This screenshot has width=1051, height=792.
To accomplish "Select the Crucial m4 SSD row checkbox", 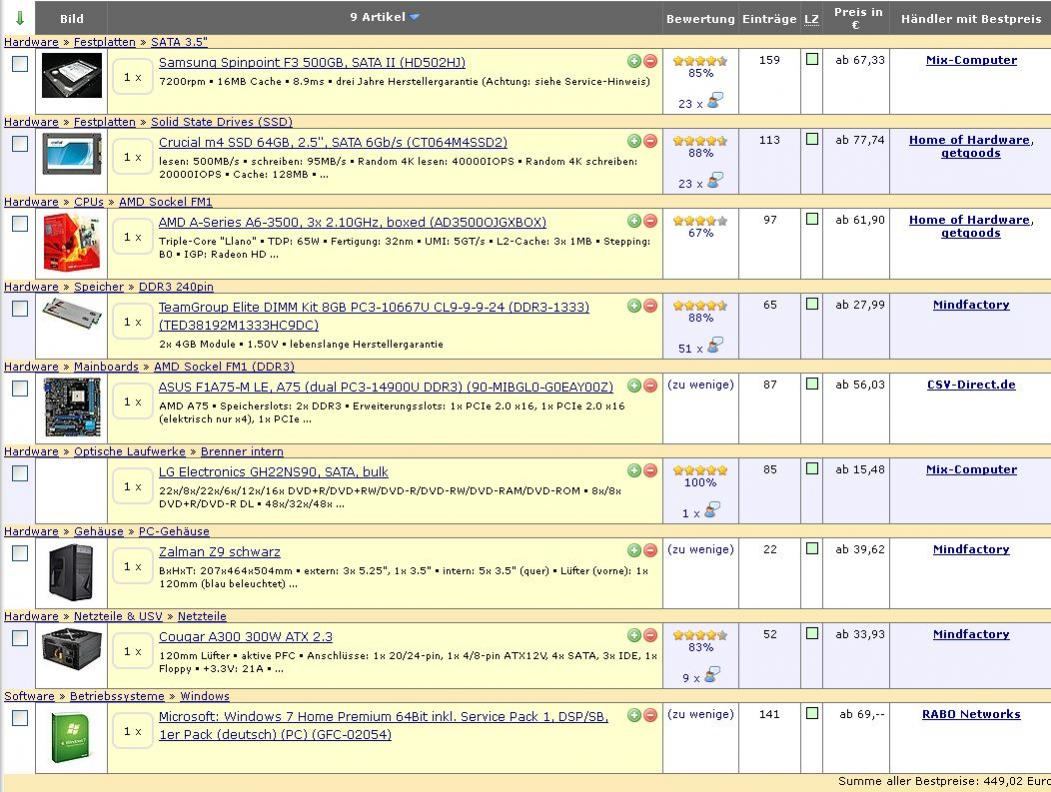I will [20, 144].
